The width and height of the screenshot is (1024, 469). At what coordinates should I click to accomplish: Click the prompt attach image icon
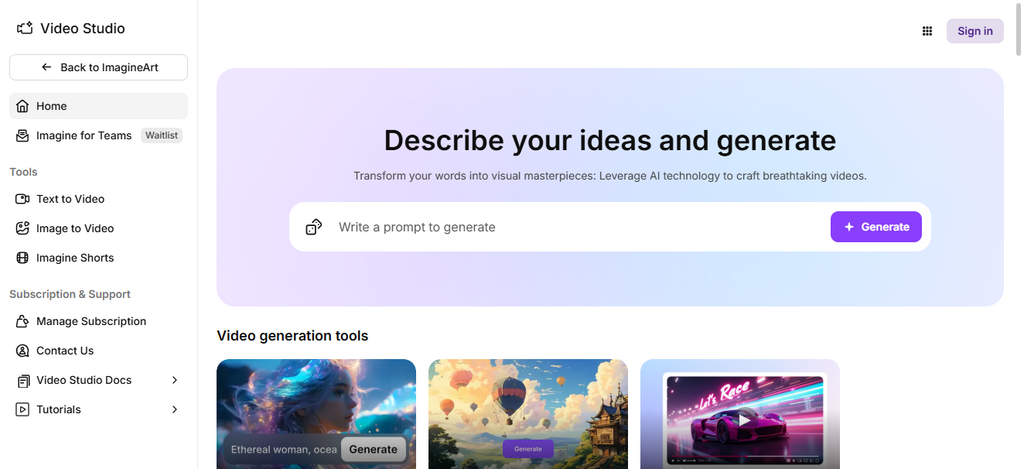pyautogui.click(x=314, y=227)
